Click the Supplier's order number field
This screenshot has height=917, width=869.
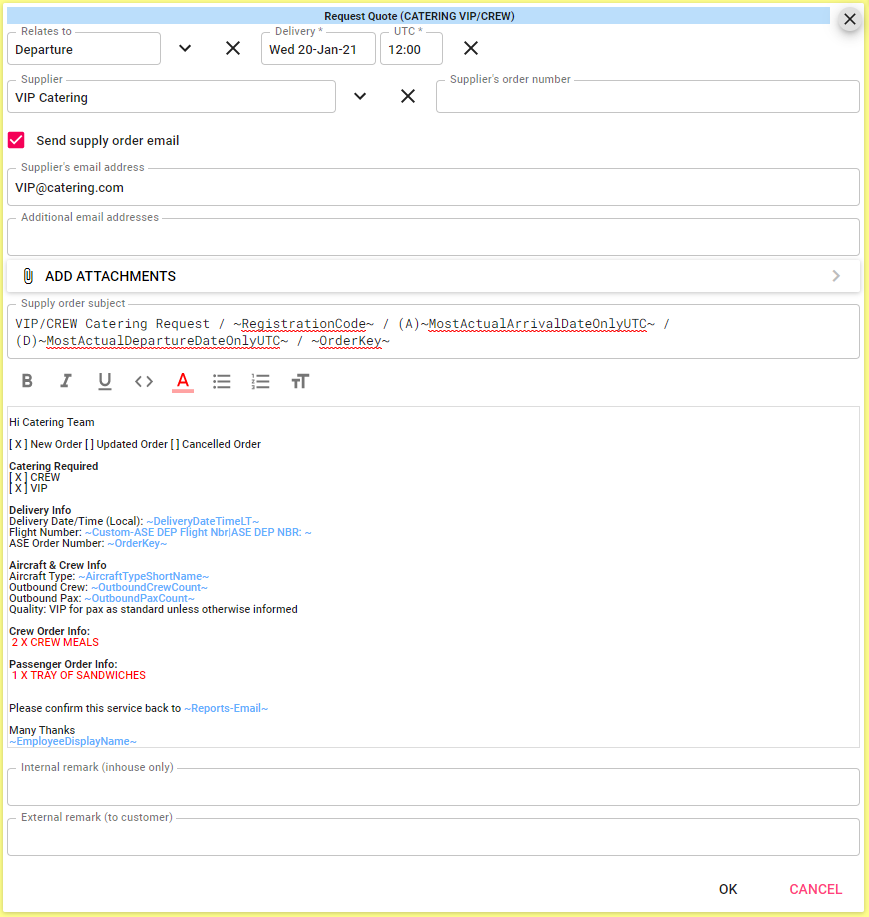[x=648, y=97]
